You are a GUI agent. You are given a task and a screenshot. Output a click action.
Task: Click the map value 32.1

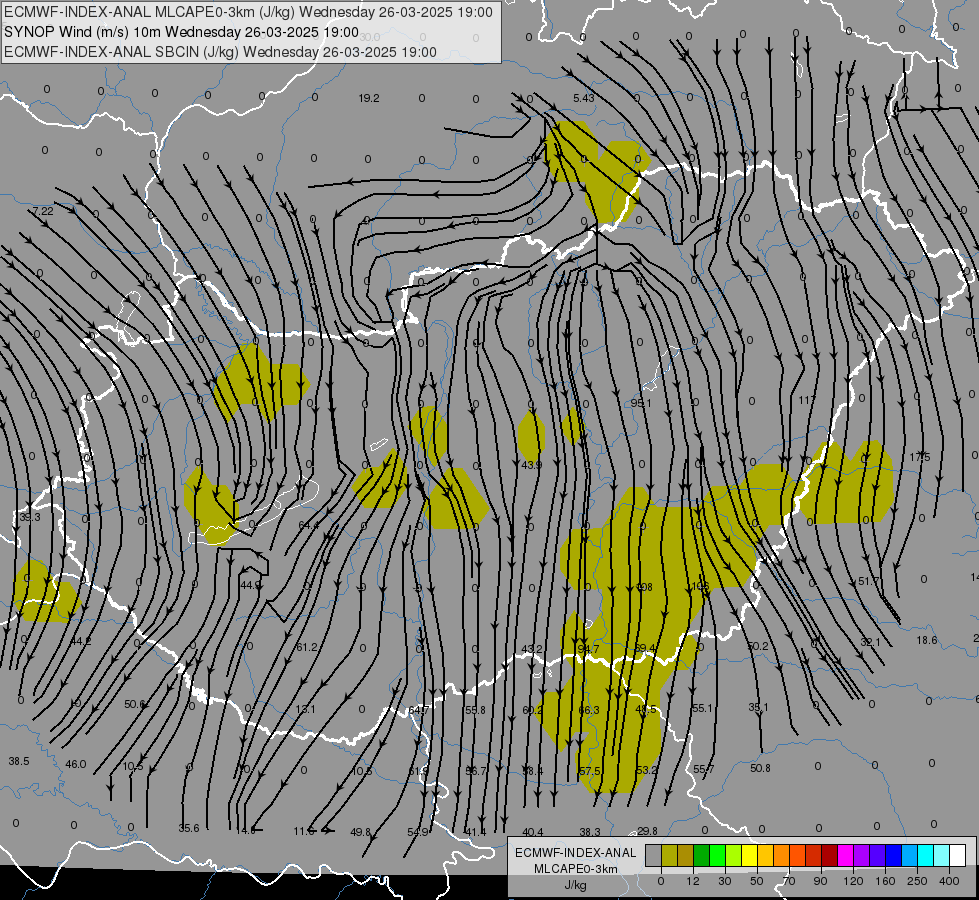(x=870, y=642)
